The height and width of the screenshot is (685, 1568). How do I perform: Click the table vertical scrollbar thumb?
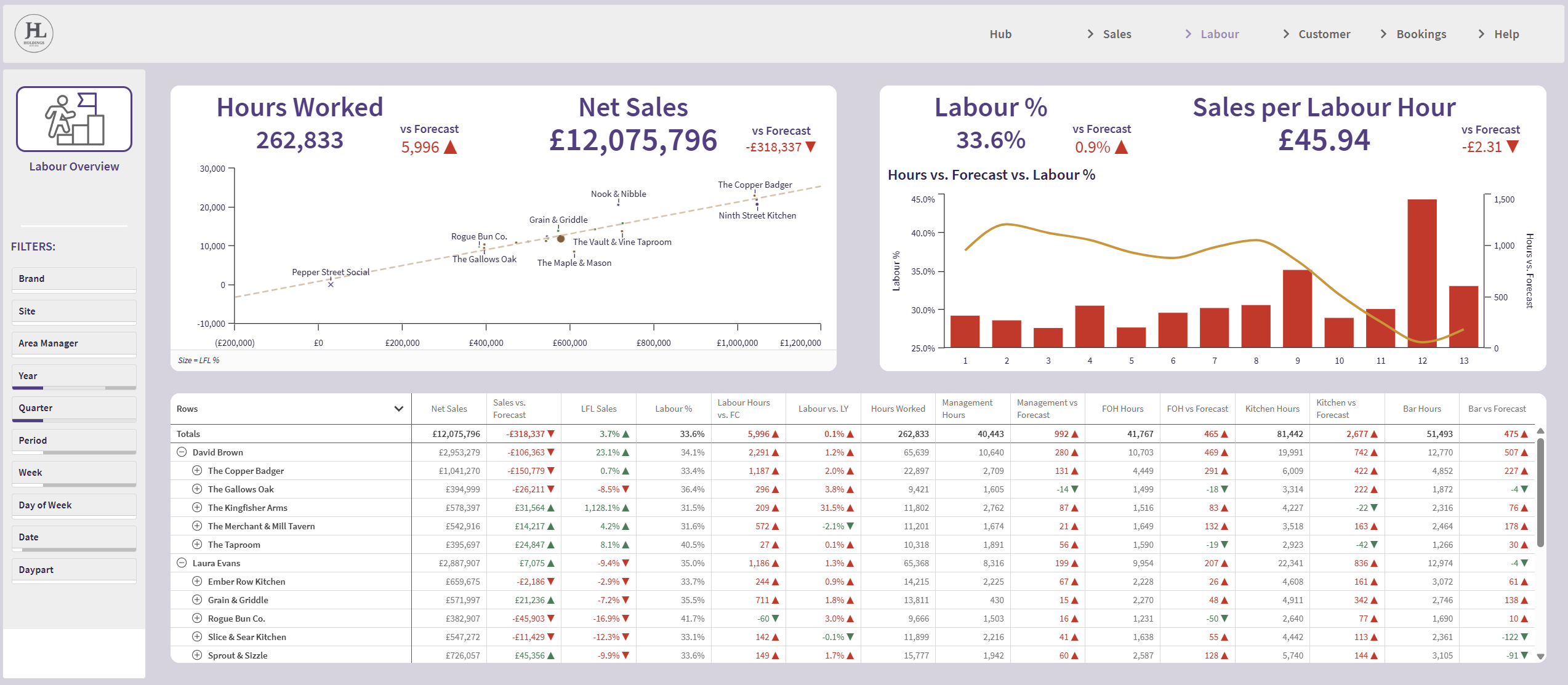coord(1540,492)
